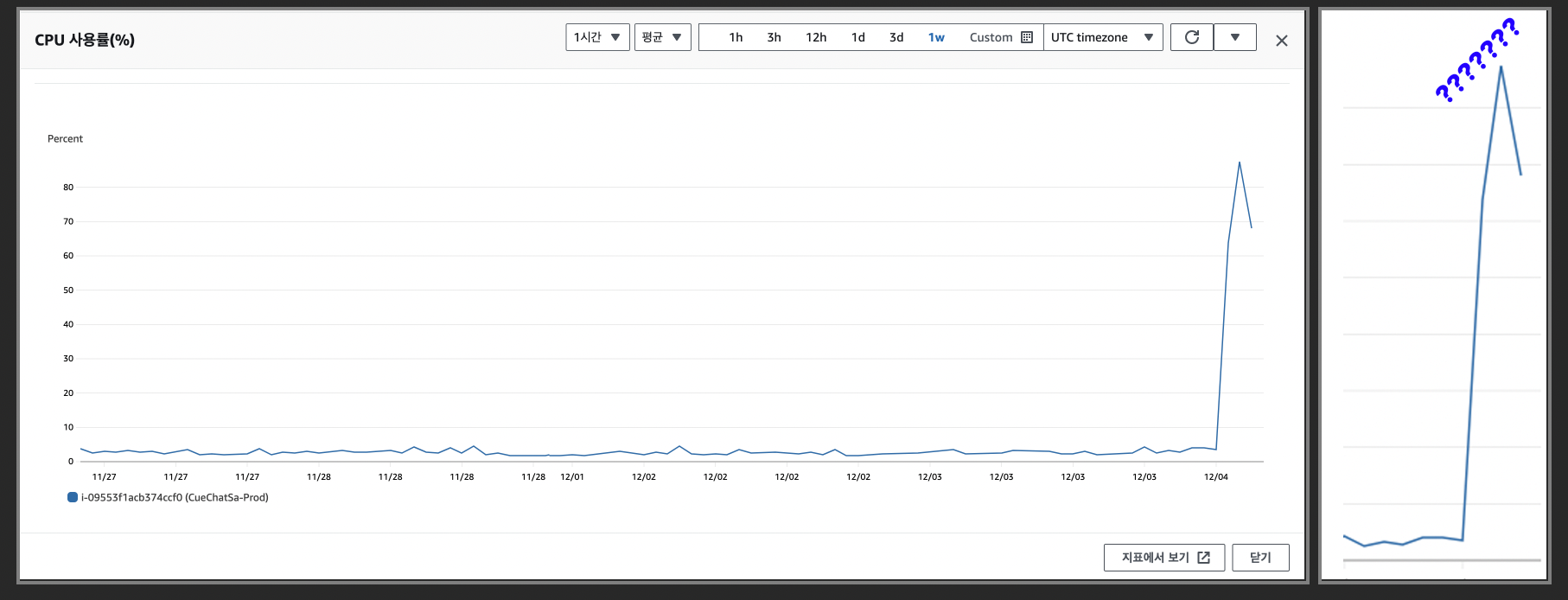Close the CPU usage panel with X

pyautogui.click(x=1281, y=41)
